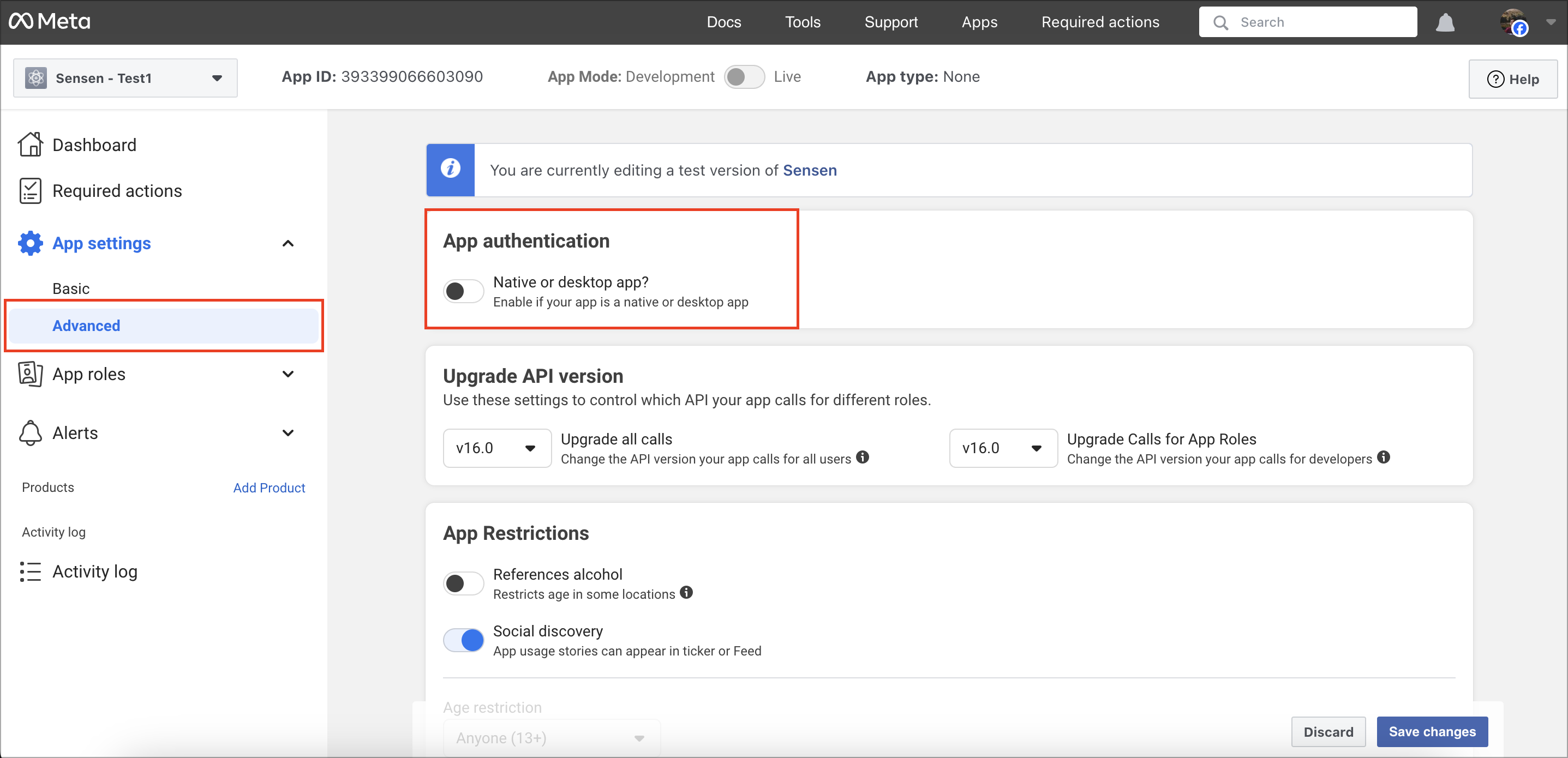1568x758 pixels.
Task: Click the Sensen link in banner
Action: click(x=810, y=170)
